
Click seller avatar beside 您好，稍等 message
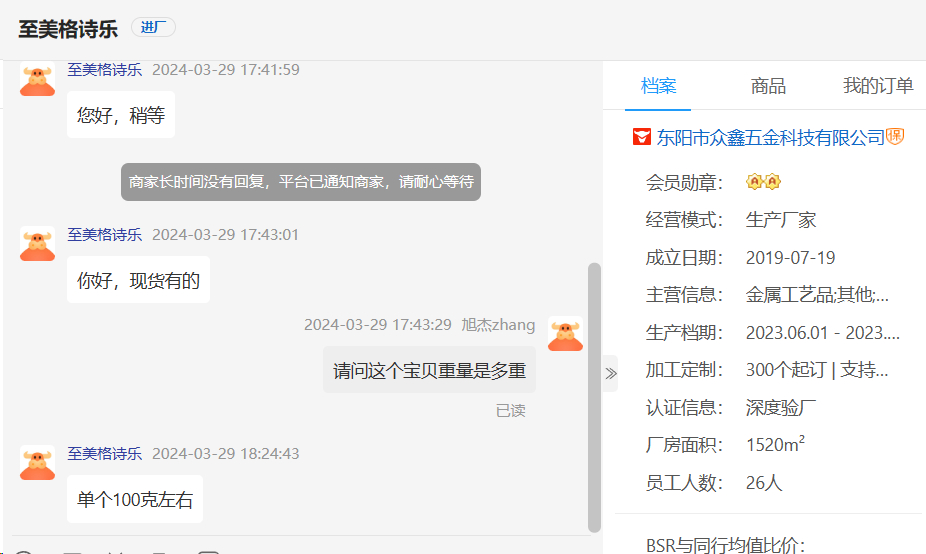click(37, 79)
